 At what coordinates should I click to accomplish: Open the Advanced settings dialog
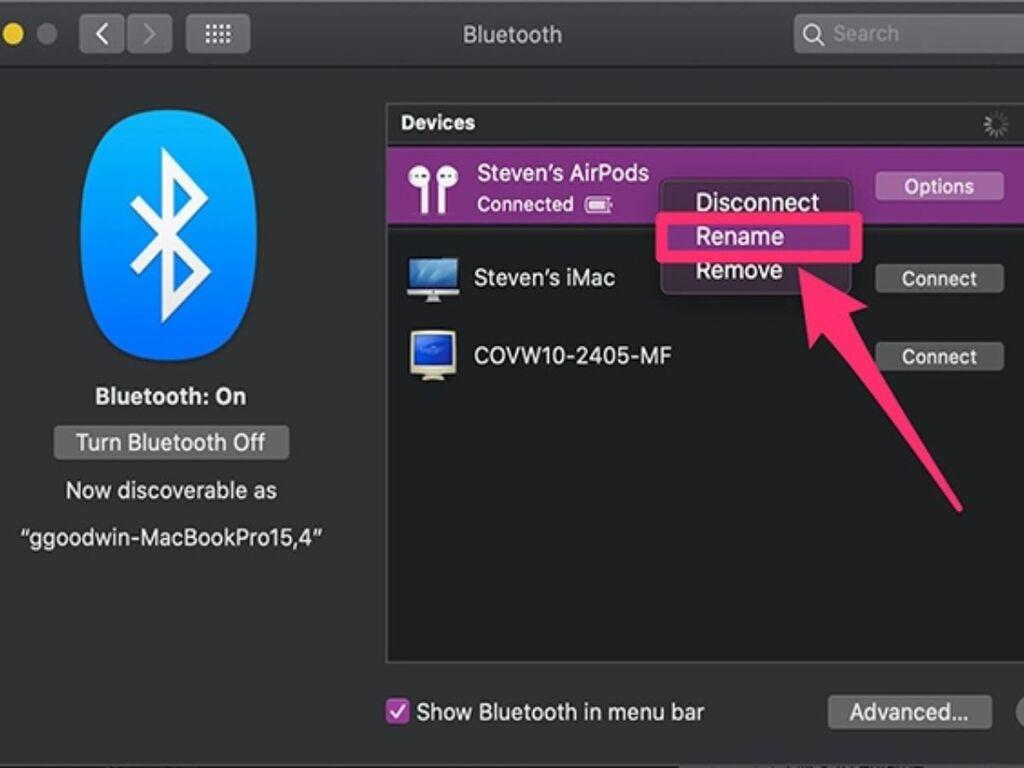910,712
